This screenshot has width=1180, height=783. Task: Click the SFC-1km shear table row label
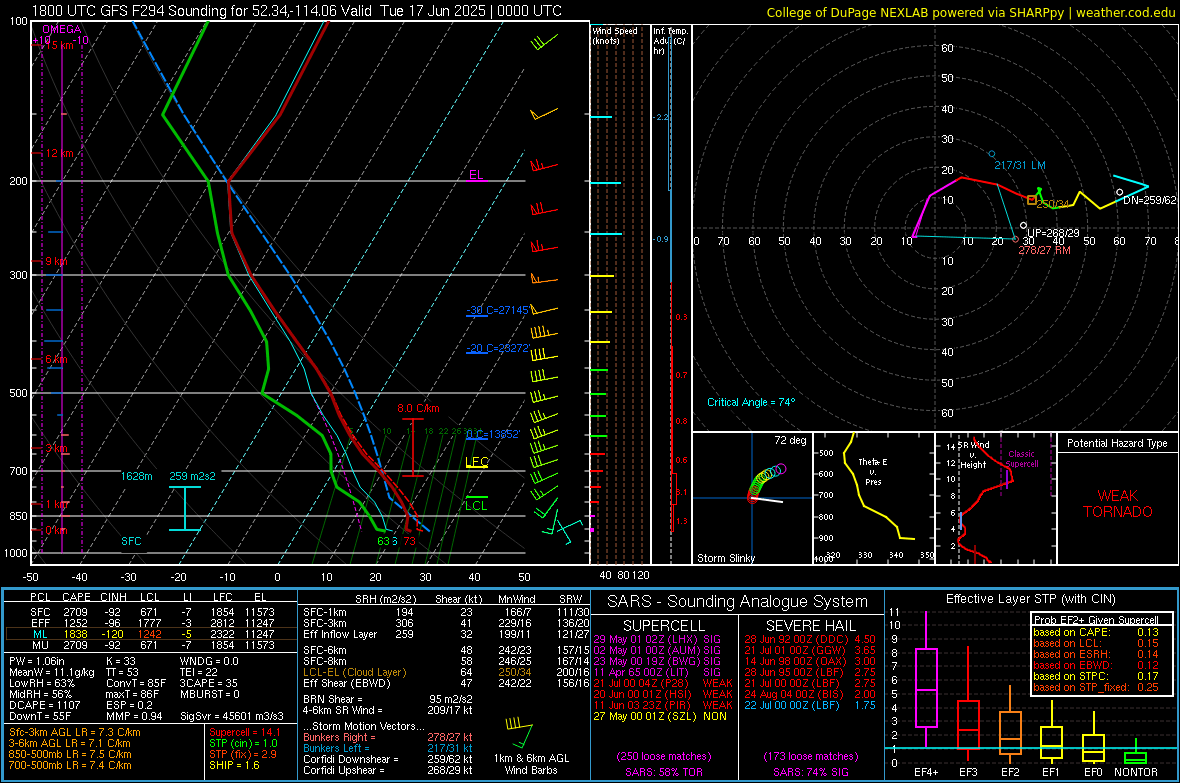point(324,612)
